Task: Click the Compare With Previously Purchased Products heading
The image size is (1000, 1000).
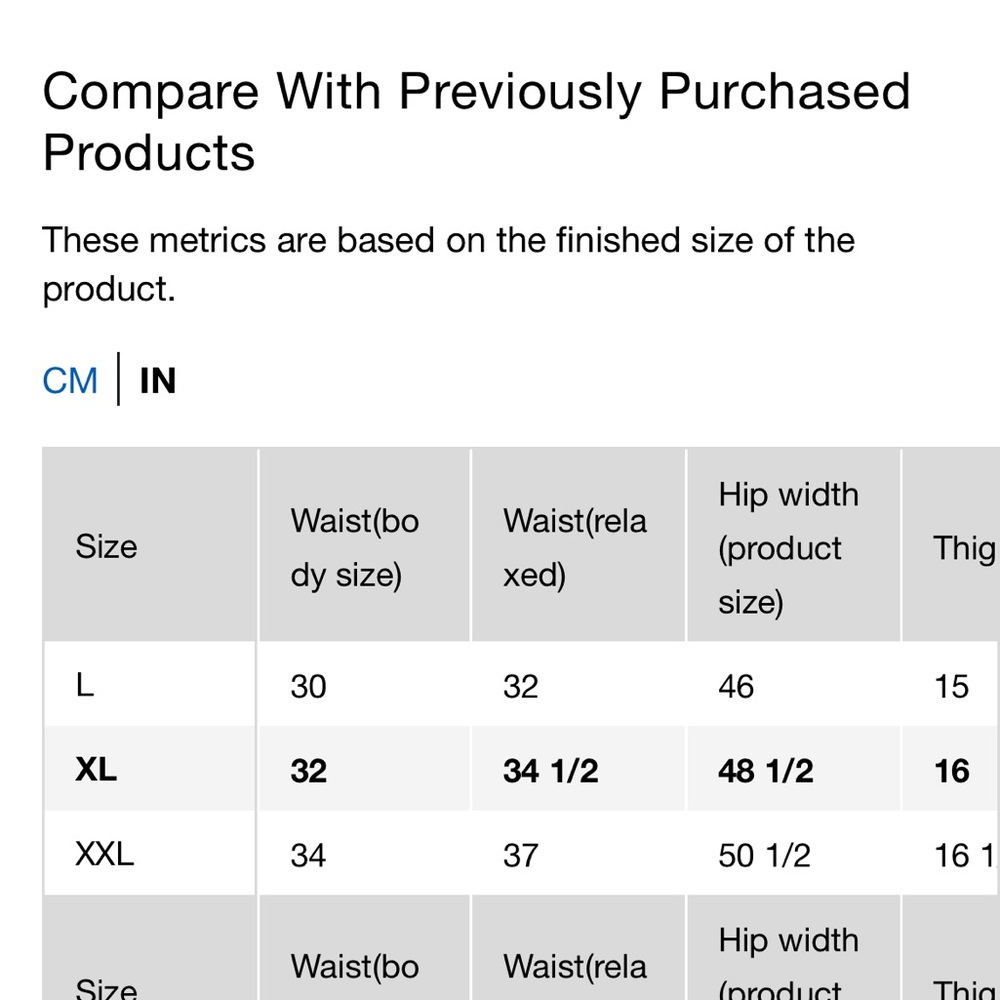Action: tap(476, 122)
